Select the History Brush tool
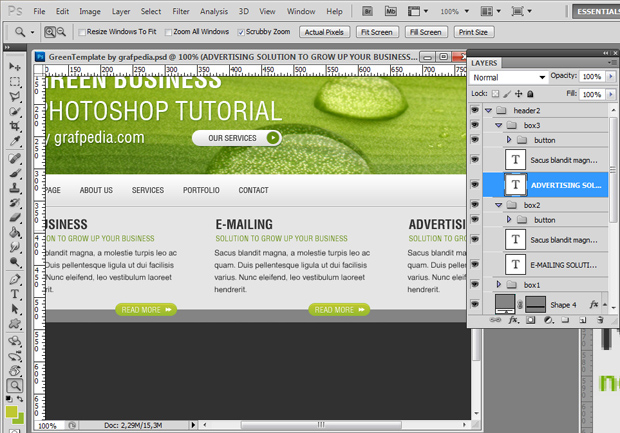Screen dimensions: 620x433 coord(15,203)
